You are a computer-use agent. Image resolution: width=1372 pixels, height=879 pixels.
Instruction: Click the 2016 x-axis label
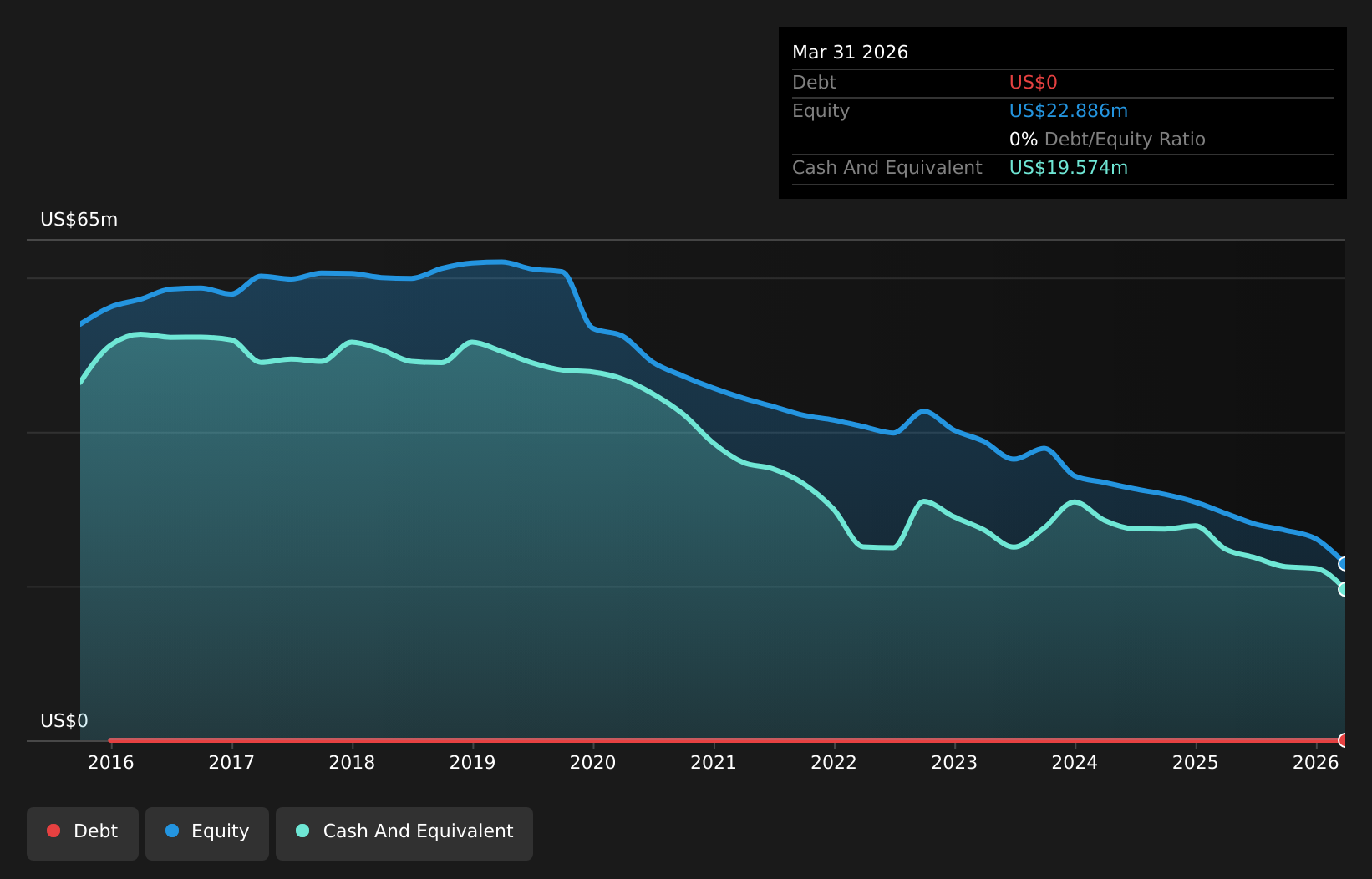coord(111,763)
